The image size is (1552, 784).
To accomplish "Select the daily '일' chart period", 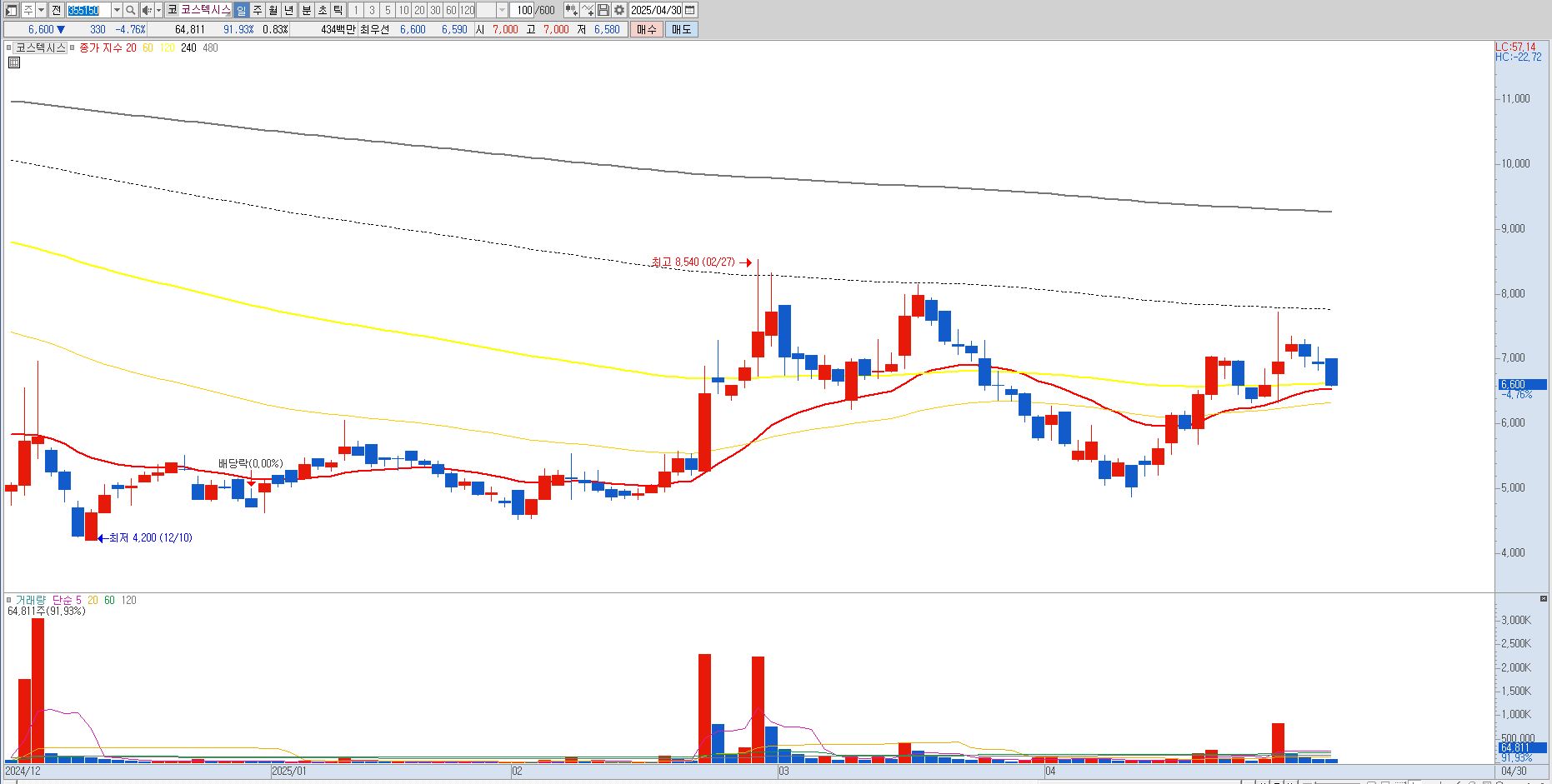I will [x=241, y=10].
